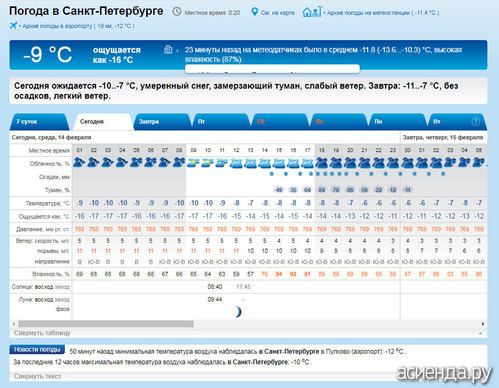Click the white popup box under the banner
The height and width of the screenshot is (388, 499).
pyautogui.click(x=272, y=69)
